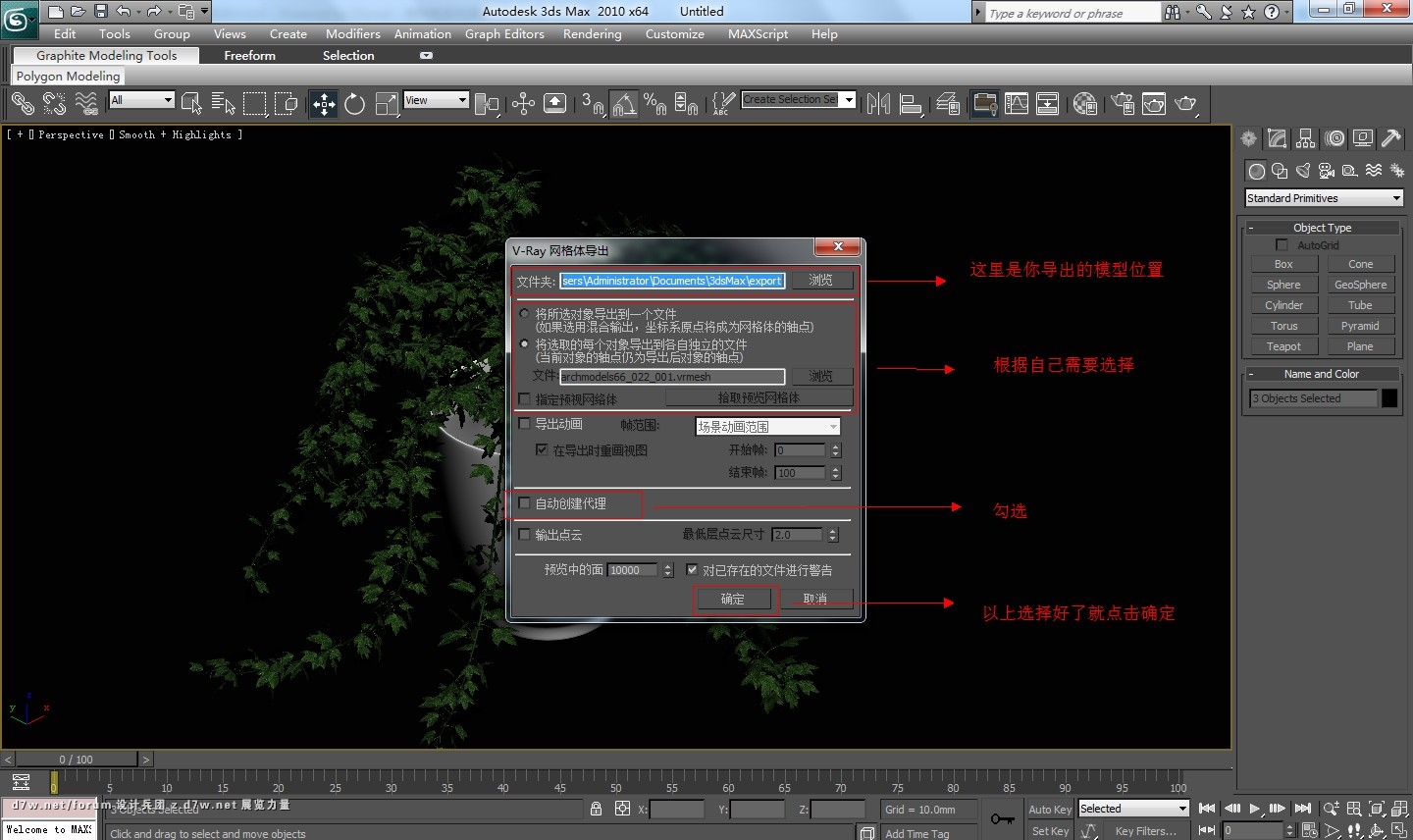Viewport: 1413px width, 840px height.
Task: Click the 0 / 100 time slider
Action: point(77,759)
